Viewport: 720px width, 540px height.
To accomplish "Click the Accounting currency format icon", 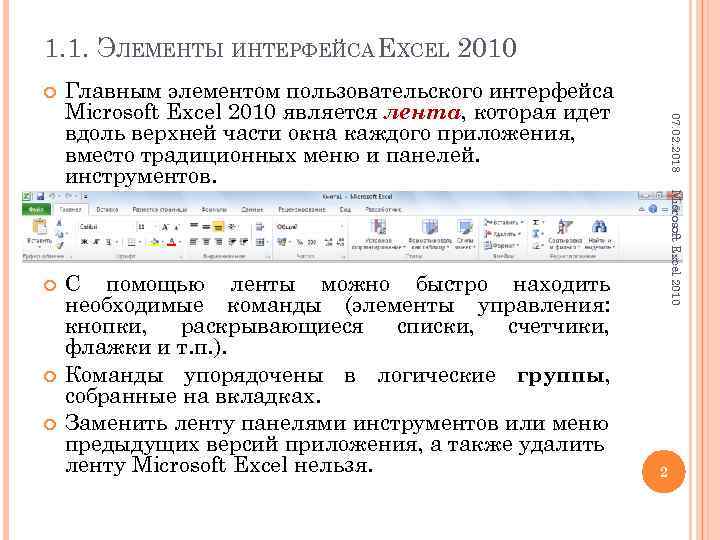I will point(282,242).
